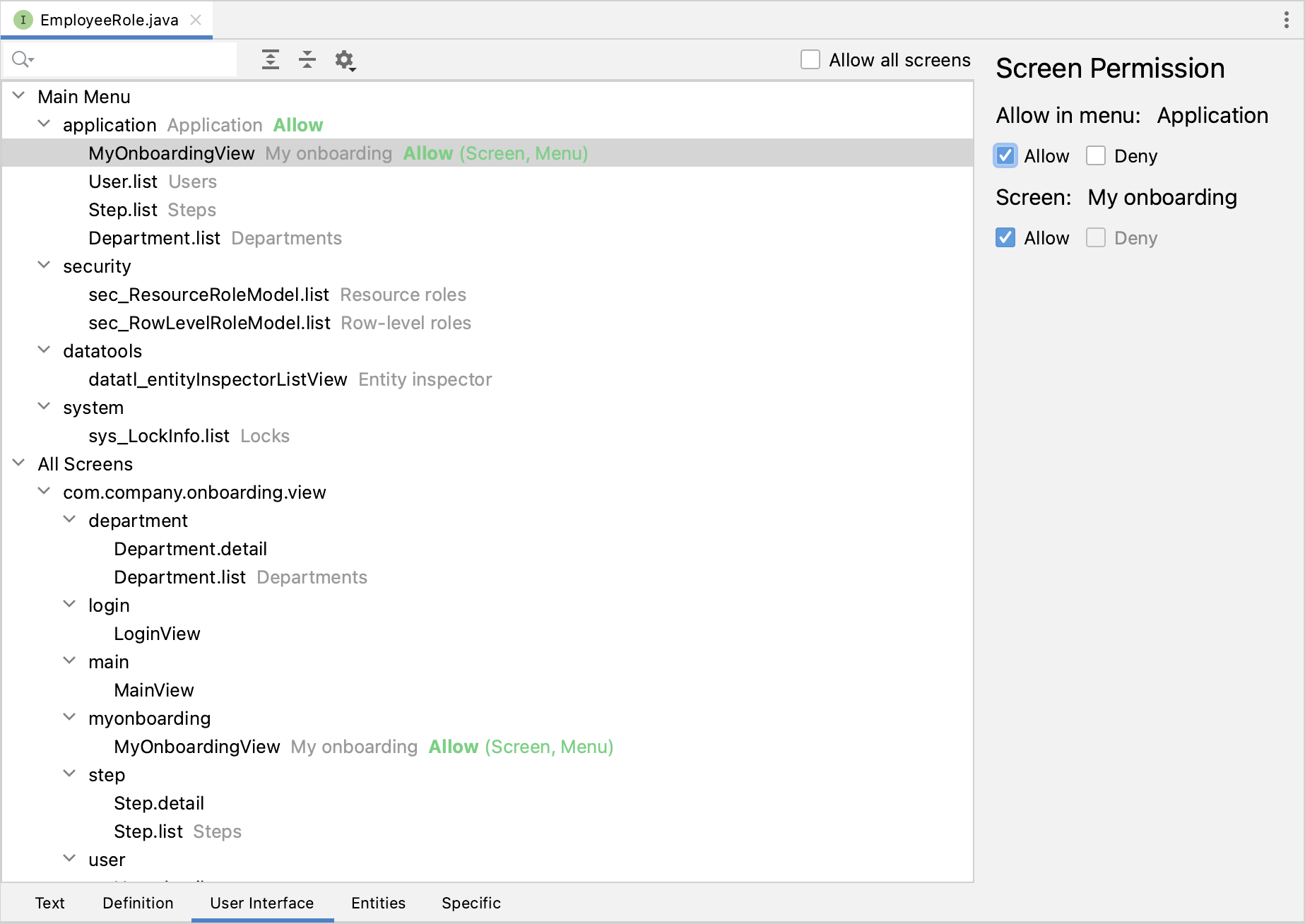The height and width of the screenshot is (924, 1305).
Task: Switch to the Entities tab
Action: 378,903
